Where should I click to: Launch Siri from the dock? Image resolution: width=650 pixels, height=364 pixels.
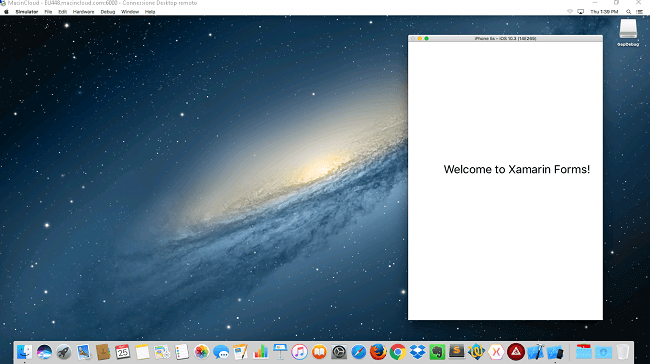(x=44, y=352)
